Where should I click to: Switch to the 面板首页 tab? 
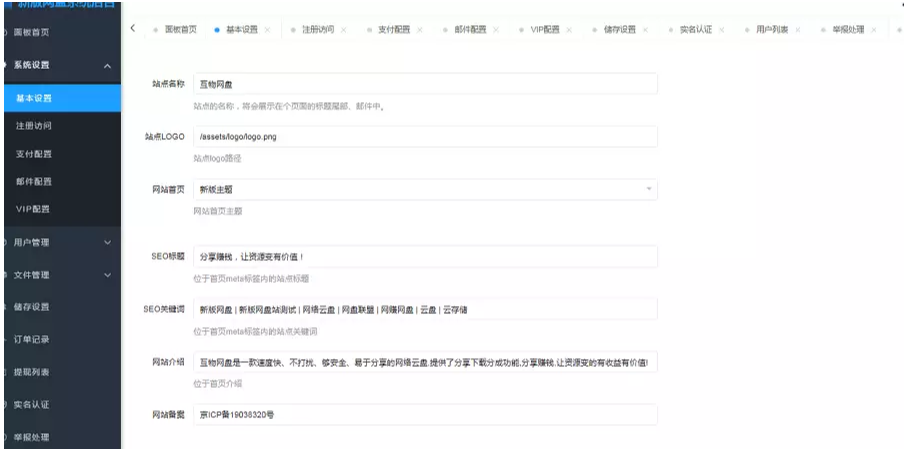180,29
